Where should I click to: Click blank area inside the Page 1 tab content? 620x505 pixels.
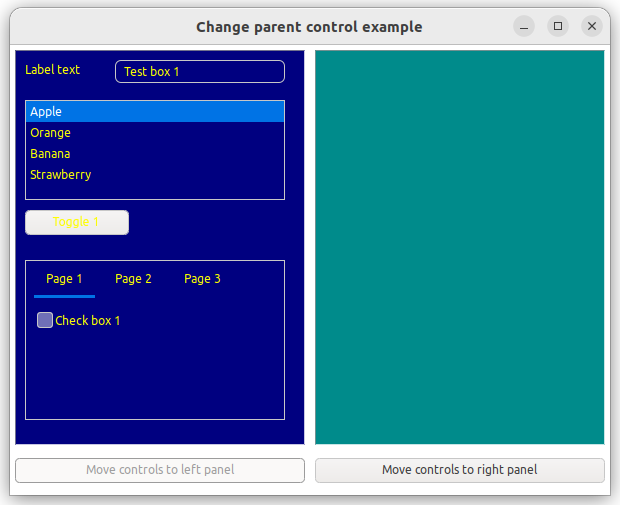154,375
